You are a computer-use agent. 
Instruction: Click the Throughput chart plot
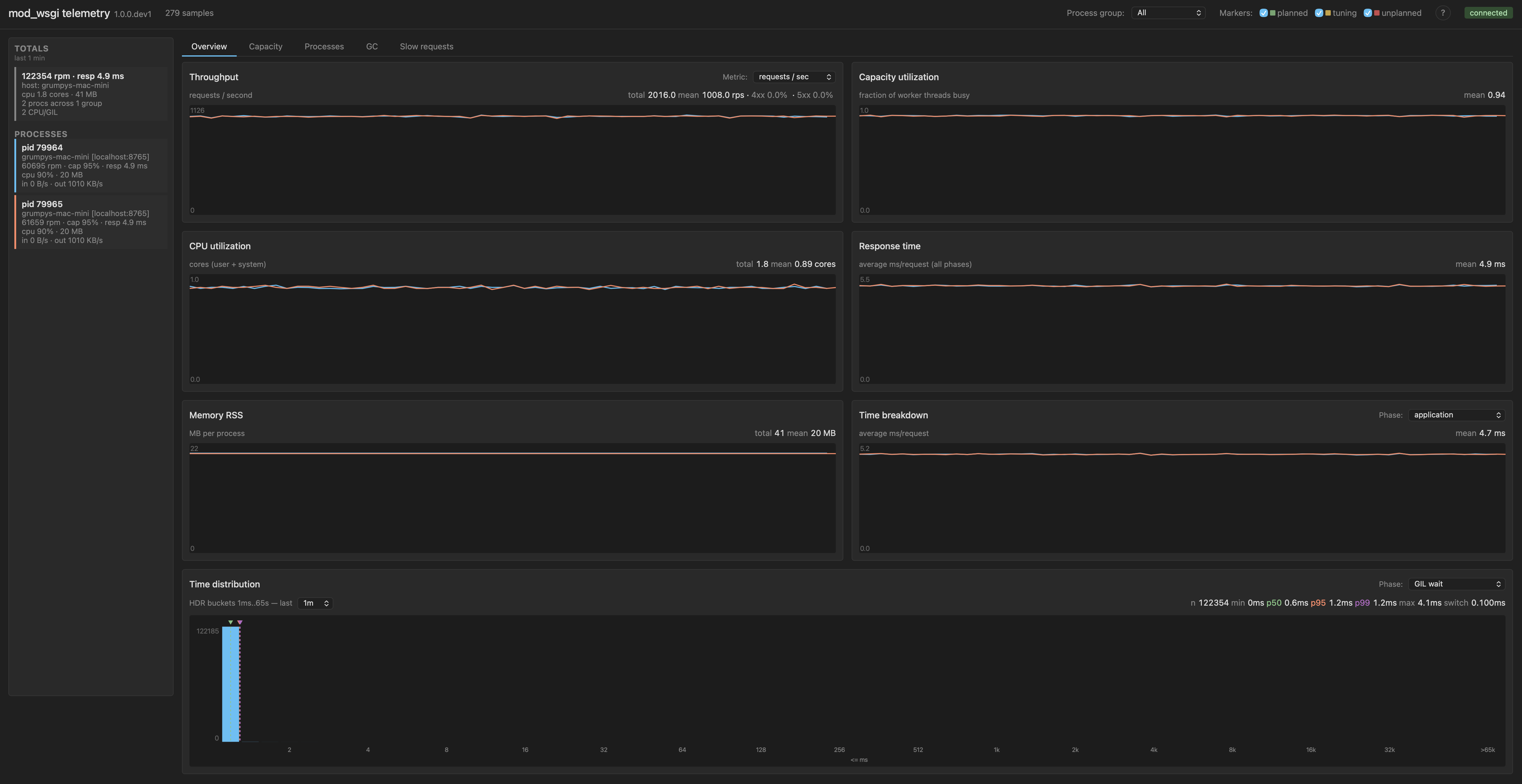tap(512, 160)
